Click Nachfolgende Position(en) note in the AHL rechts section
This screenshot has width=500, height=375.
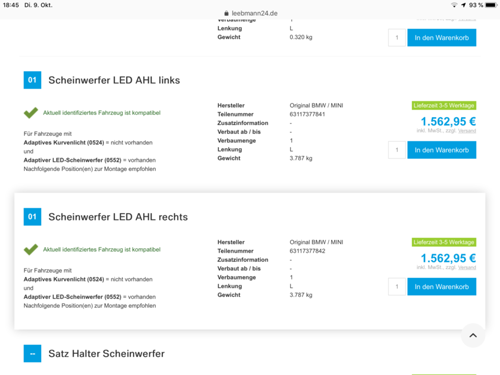click(90, 306)
